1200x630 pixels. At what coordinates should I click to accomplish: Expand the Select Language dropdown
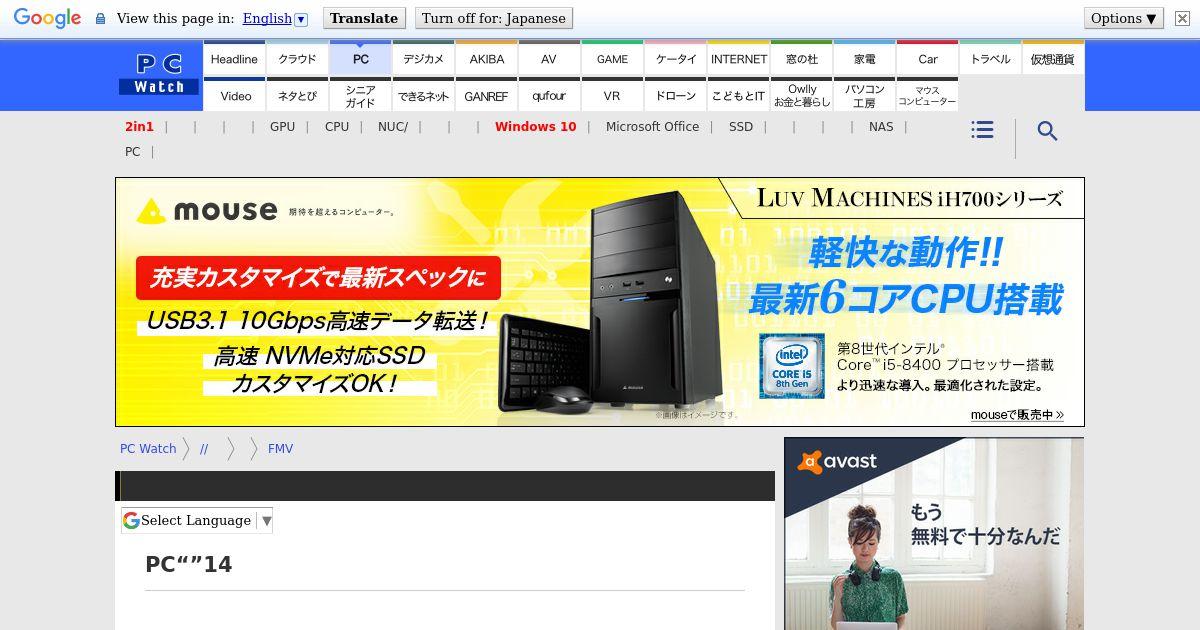(x=197, y=520)
